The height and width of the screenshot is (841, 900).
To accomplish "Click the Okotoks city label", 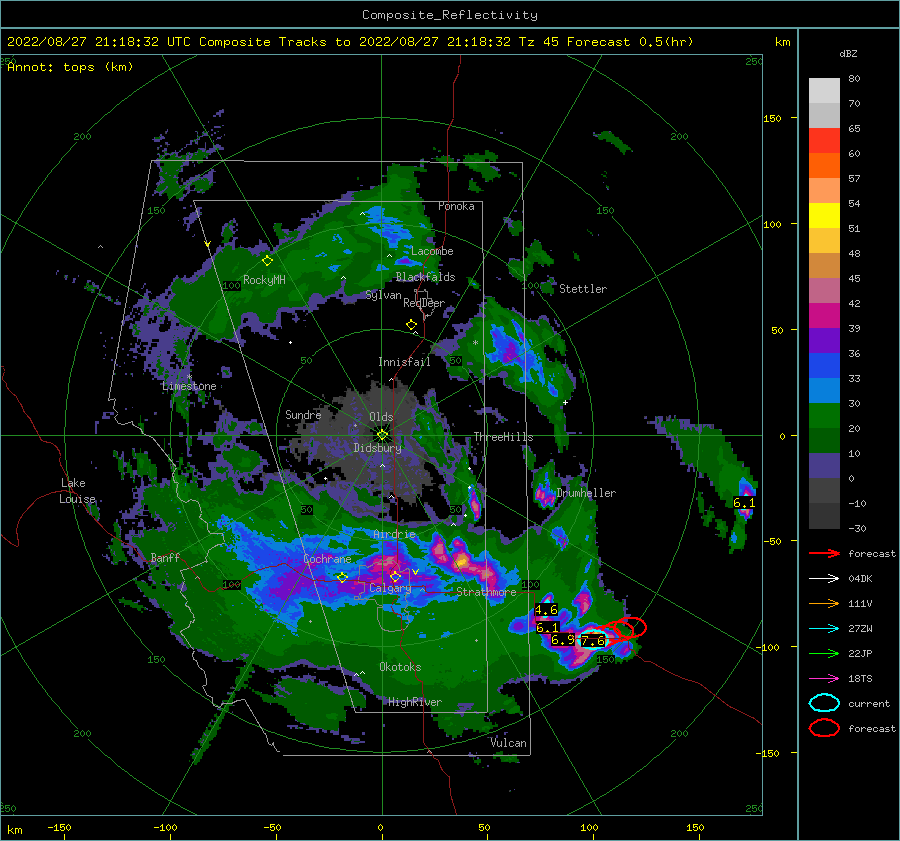I will click(x=400, y=666).
